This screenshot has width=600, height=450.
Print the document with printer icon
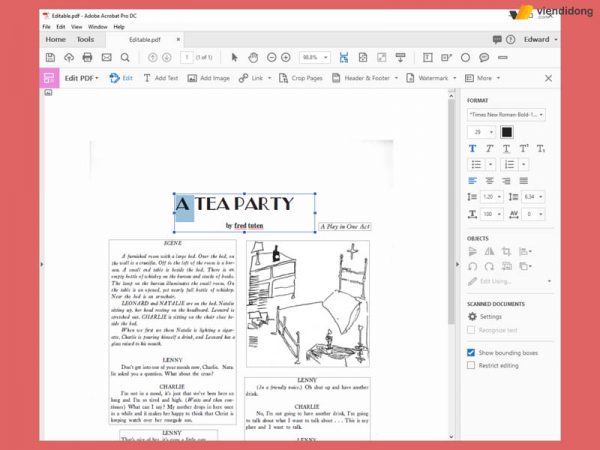tap(87, 58)
